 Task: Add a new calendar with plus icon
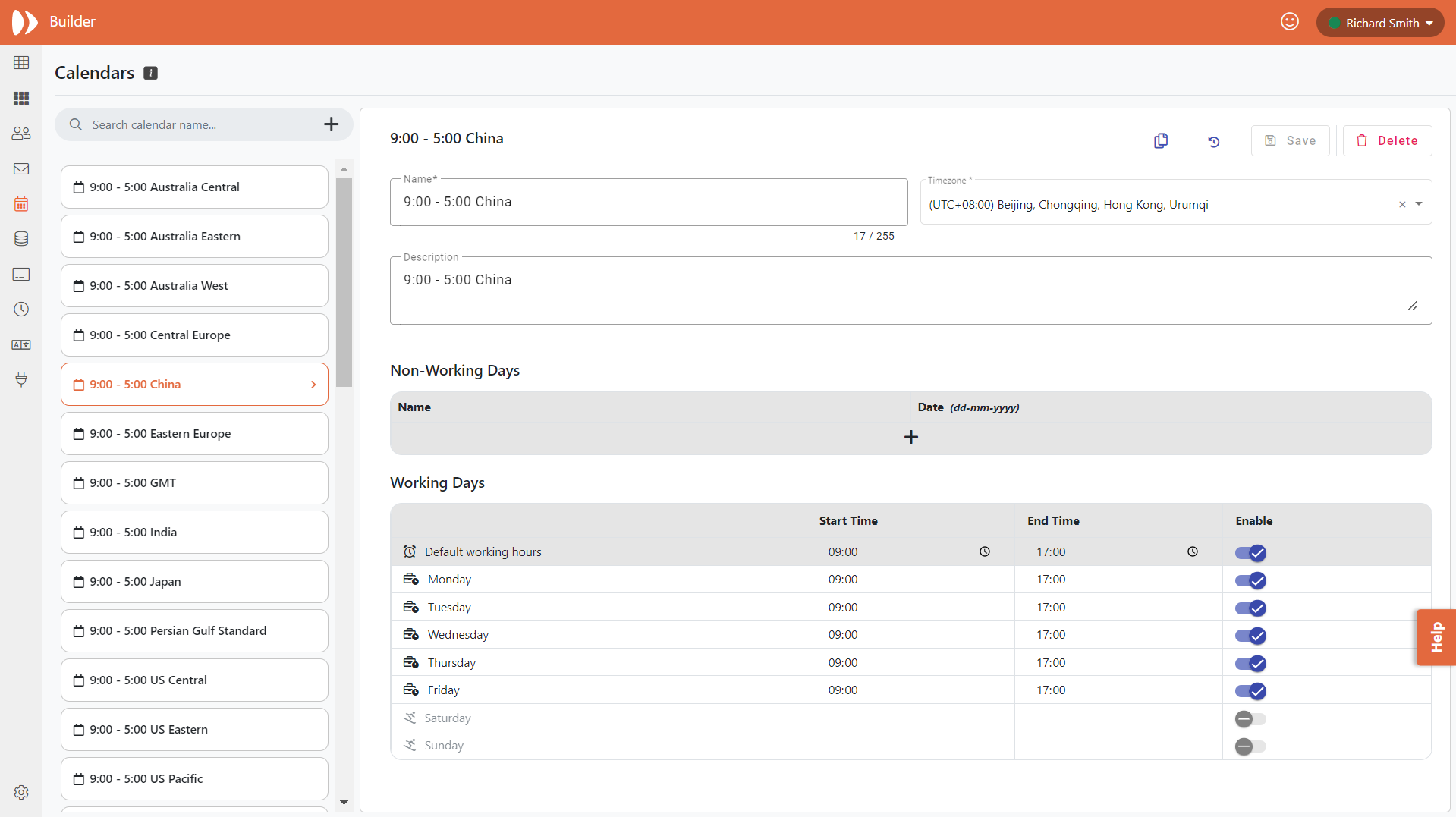pyautogui.click(x=331, y=124)
